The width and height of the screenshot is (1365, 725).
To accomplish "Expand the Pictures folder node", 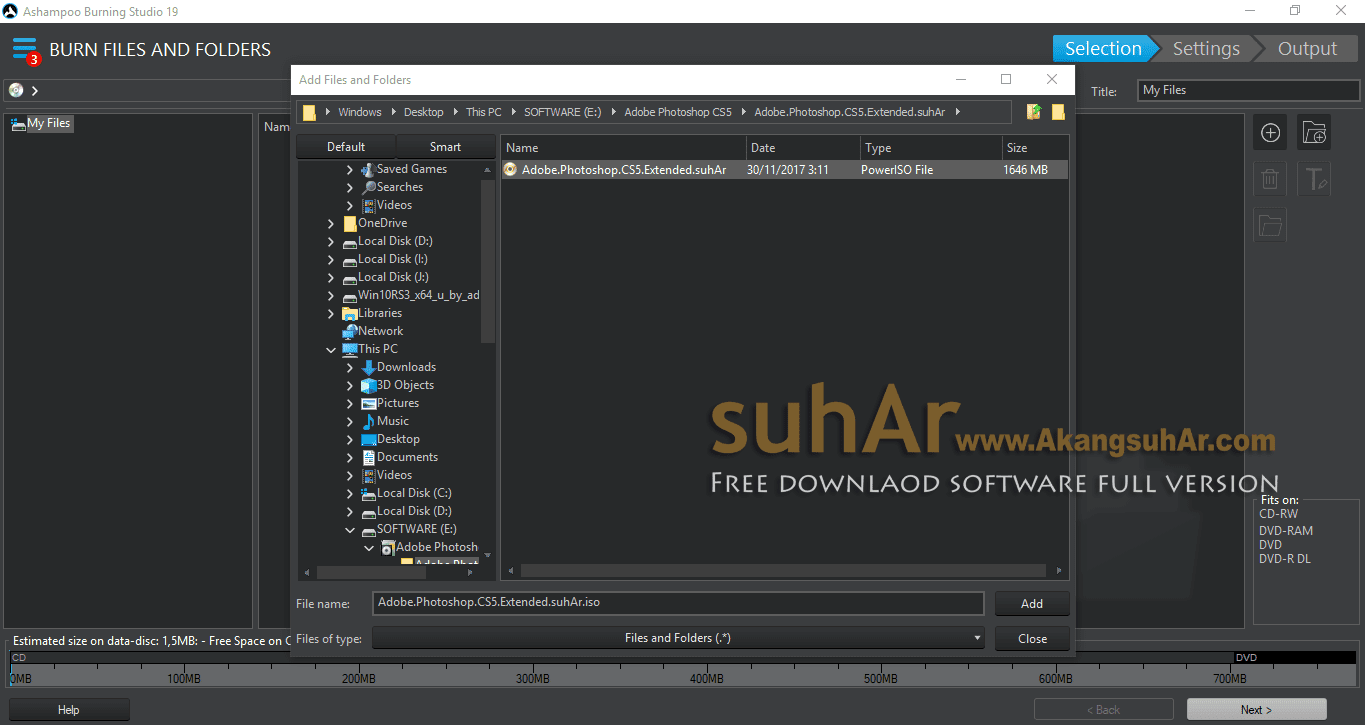I will [x=350, y=403].
